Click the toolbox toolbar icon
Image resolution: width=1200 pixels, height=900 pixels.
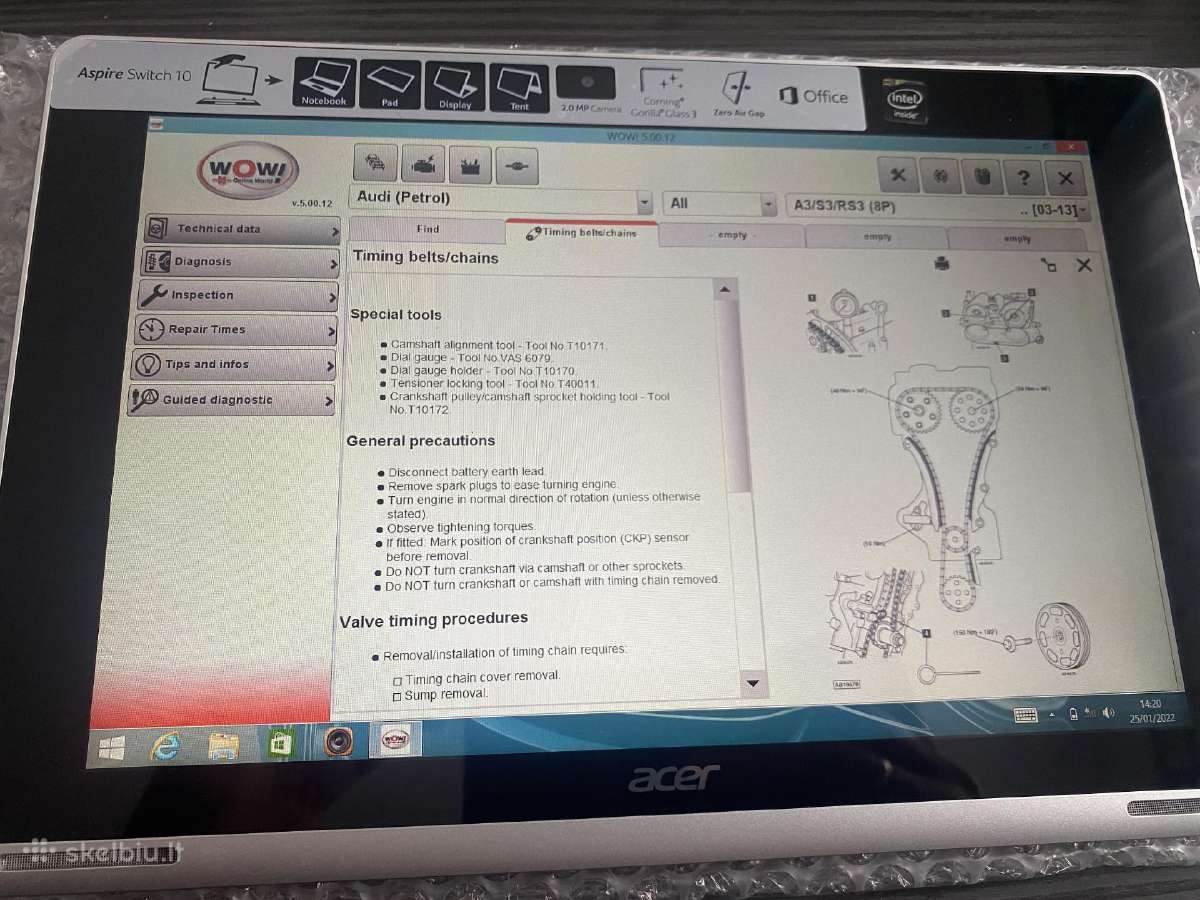coord(469,165)
